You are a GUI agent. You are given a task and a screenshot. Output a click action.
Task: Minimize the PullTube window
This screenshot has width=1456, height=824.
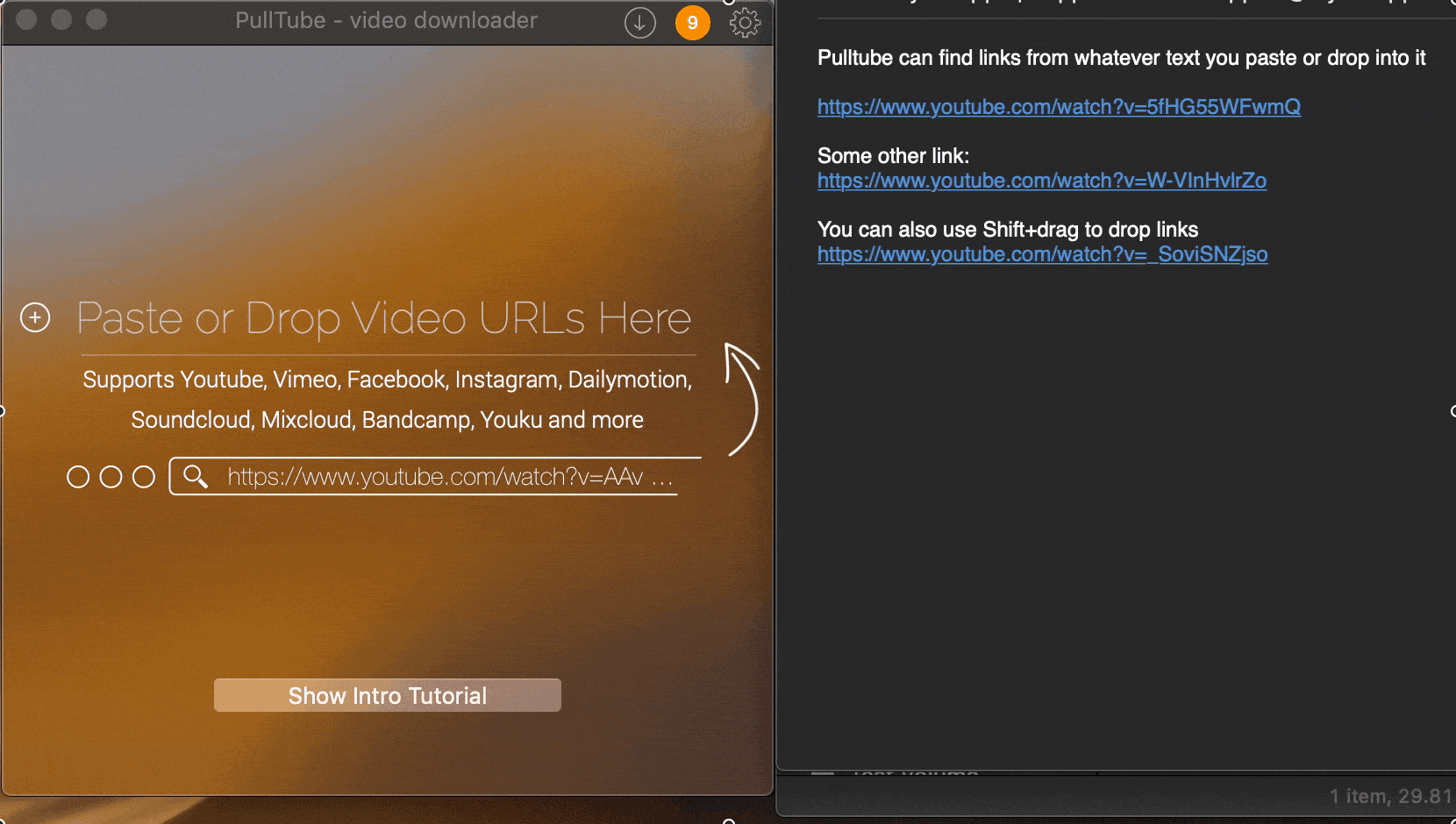61,19
